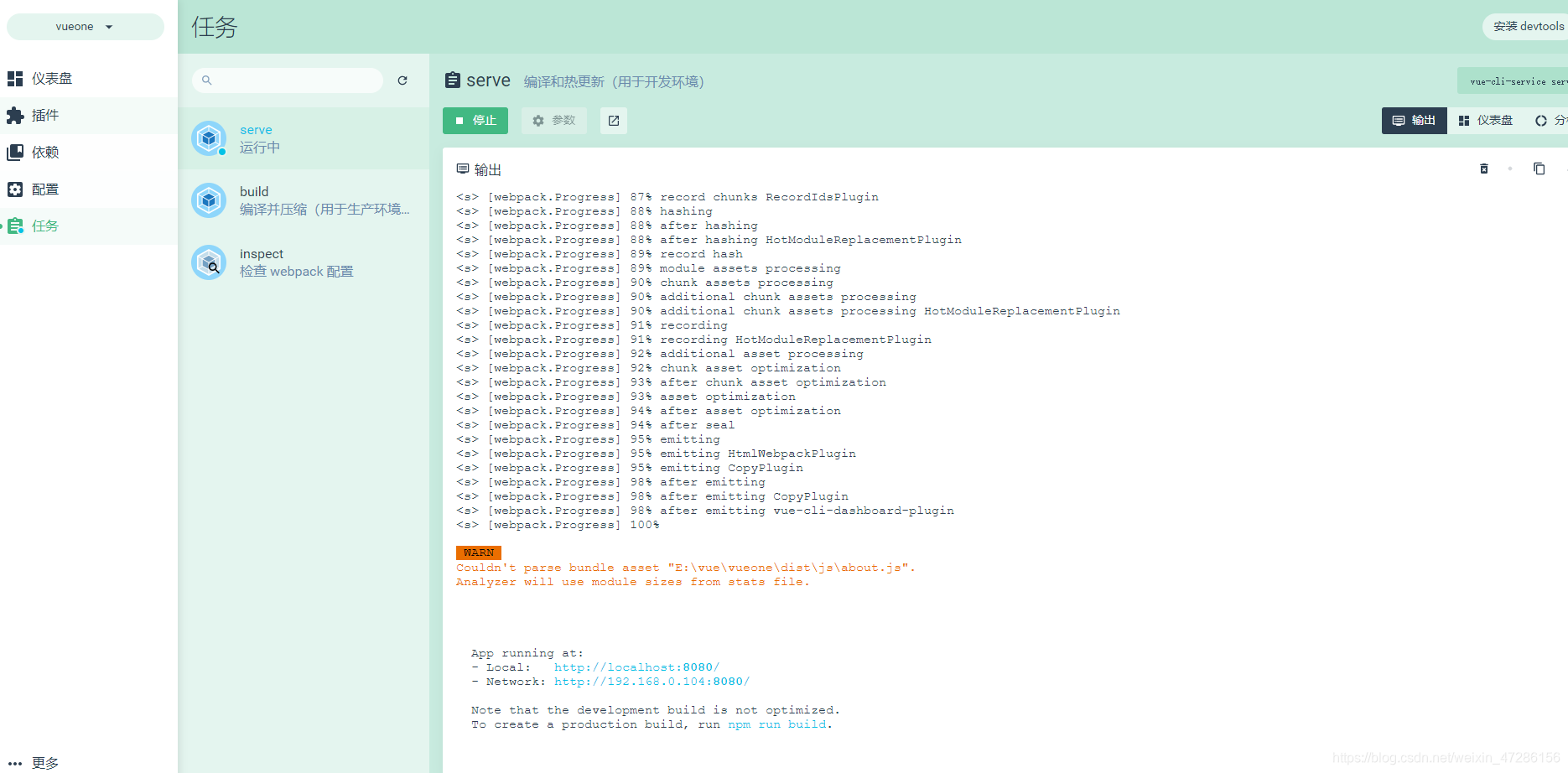Click the '98% after emitting vue-cli-dashboard-plugin' line
This screenshot has width=1568, height=773.
[x=705, y=511]
